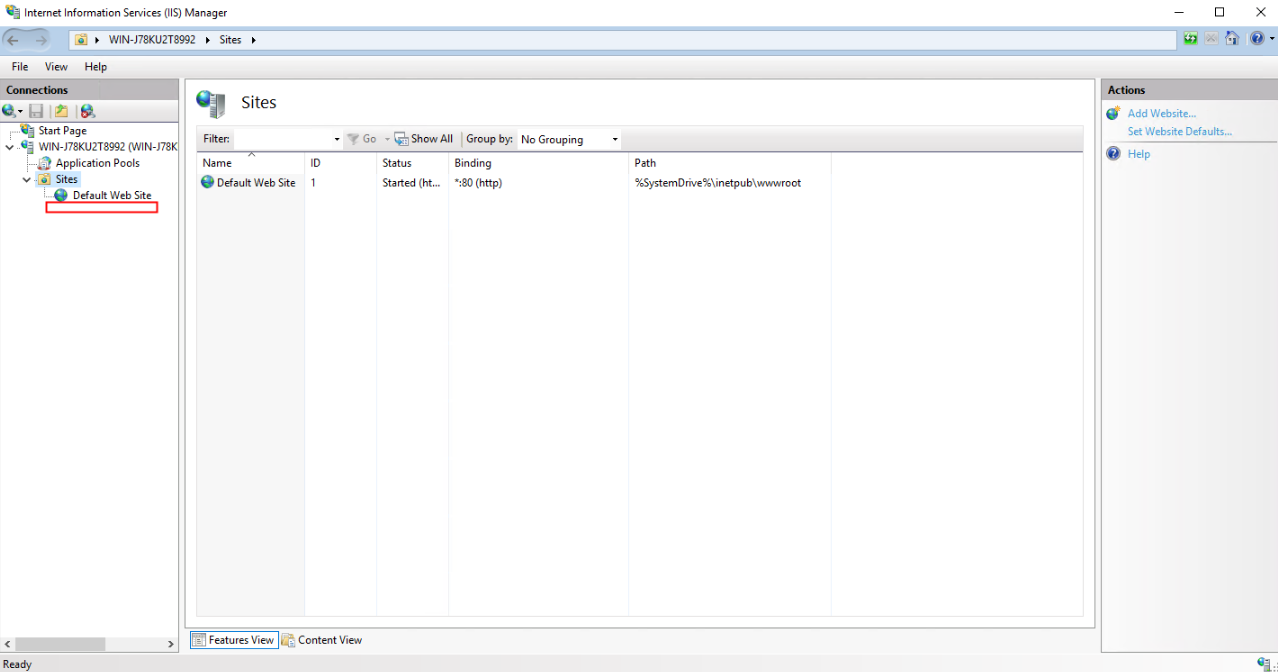Image resolution: width=1278 pixels, height=672 pixels.
Task: Select WIN-J78KU2T8992 server node in tree
Action: pyautogui.click(x=107, y=147)
